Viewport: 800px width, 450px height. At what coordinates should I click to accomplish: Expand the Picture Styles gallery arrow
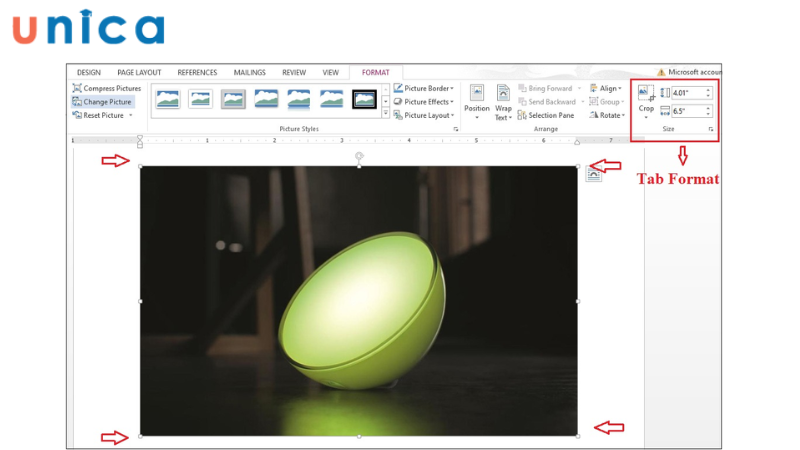tap(386, 114)
